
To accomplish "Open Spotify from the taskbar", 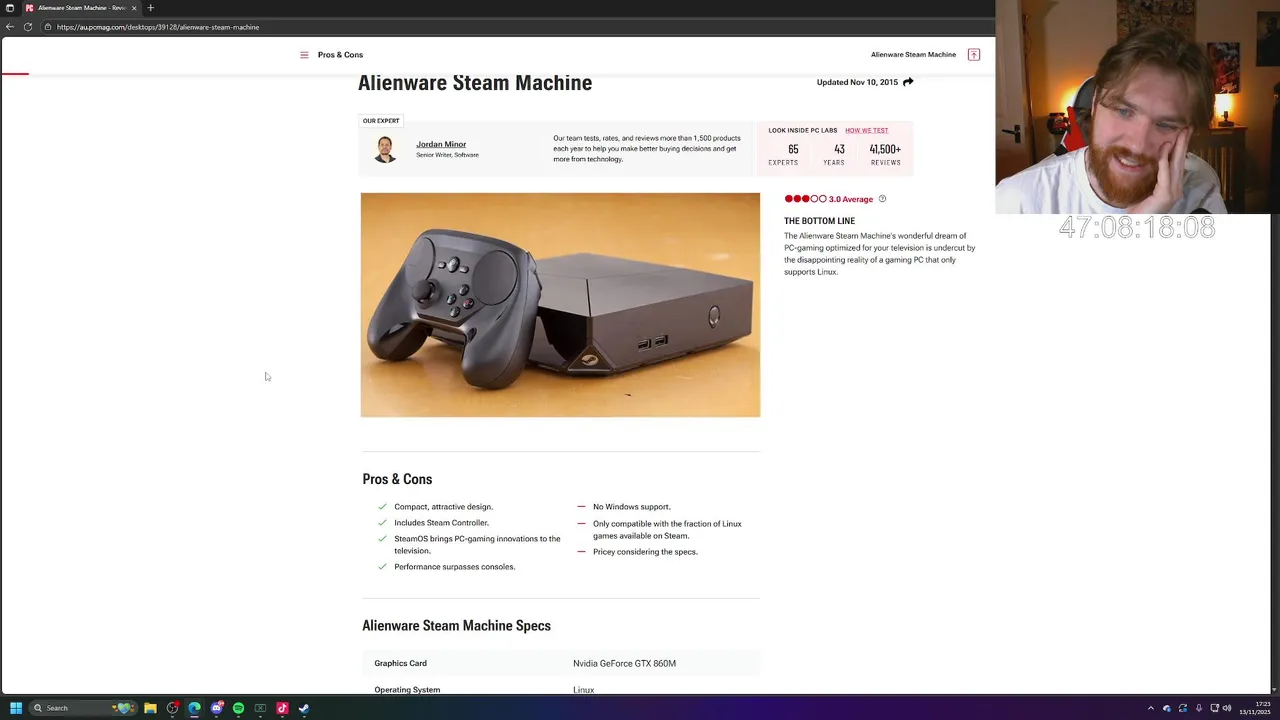I will (238, 708).
